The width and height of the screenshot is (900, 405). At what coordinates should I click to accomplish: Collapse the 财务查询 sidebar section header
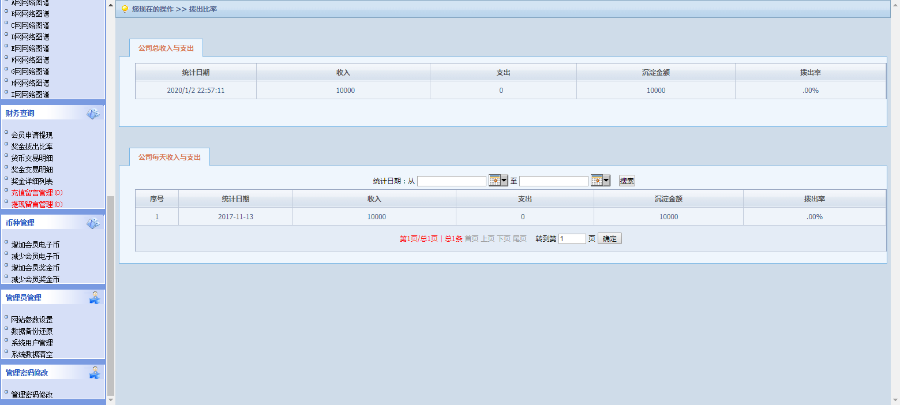point(52,114)
